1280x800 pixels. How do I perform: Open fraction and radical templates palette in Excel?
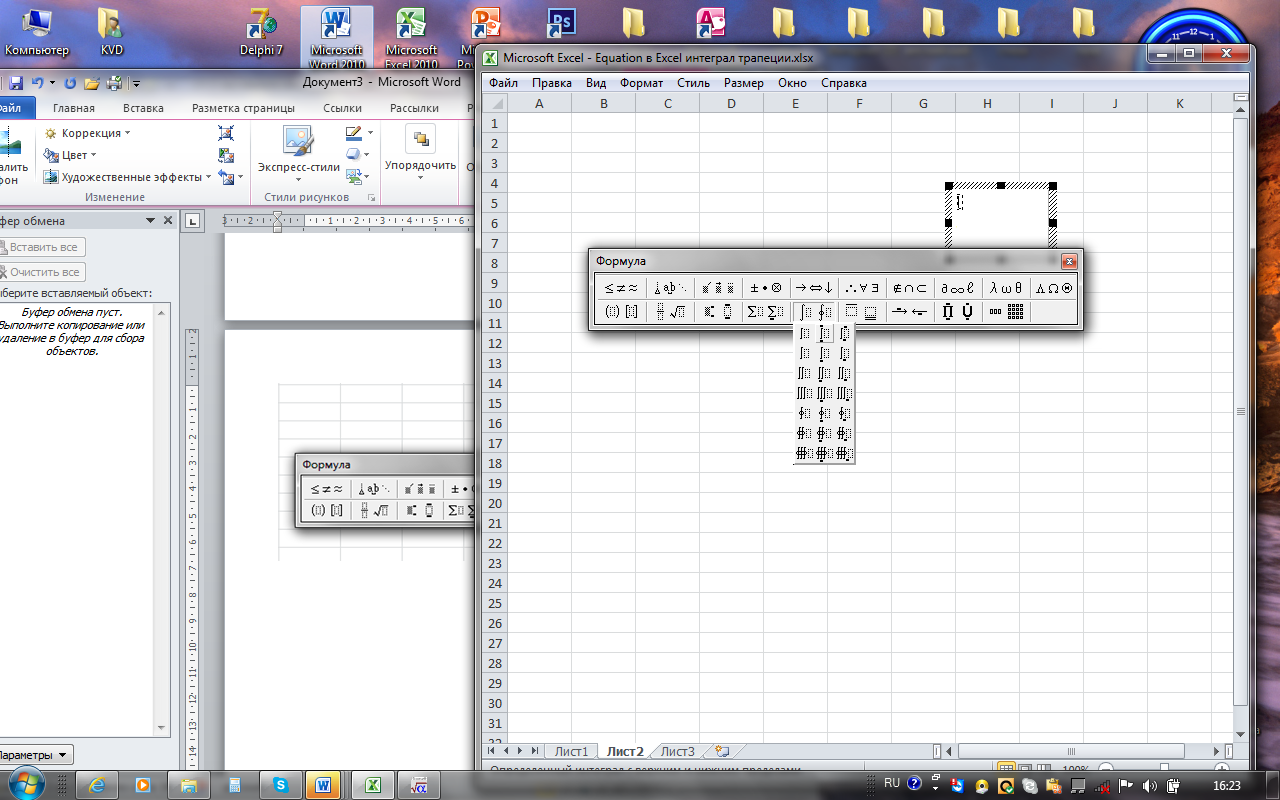point(671,312)
